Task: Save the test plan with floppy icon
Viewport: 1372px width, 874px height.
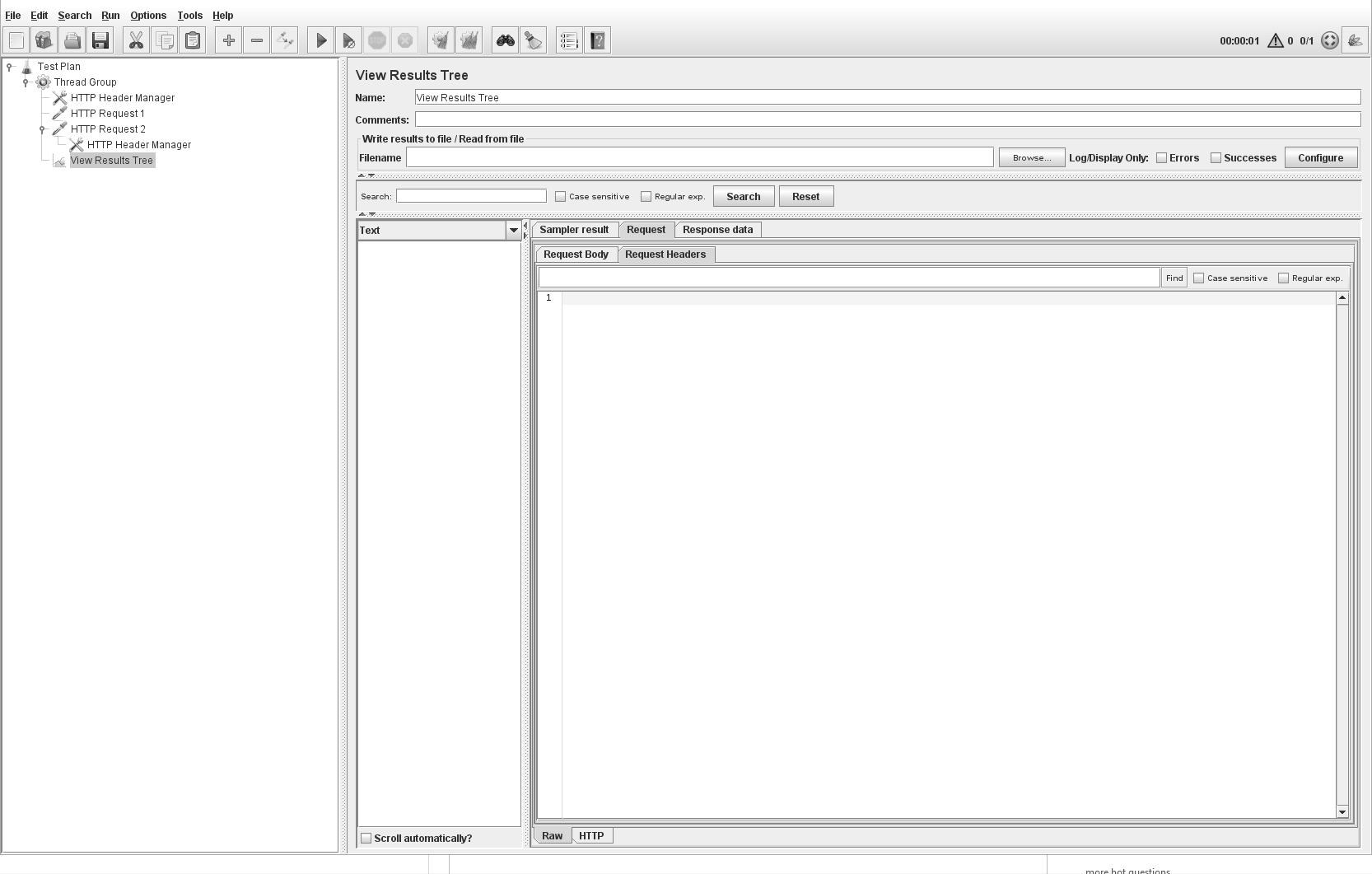Action: point(100,40)
